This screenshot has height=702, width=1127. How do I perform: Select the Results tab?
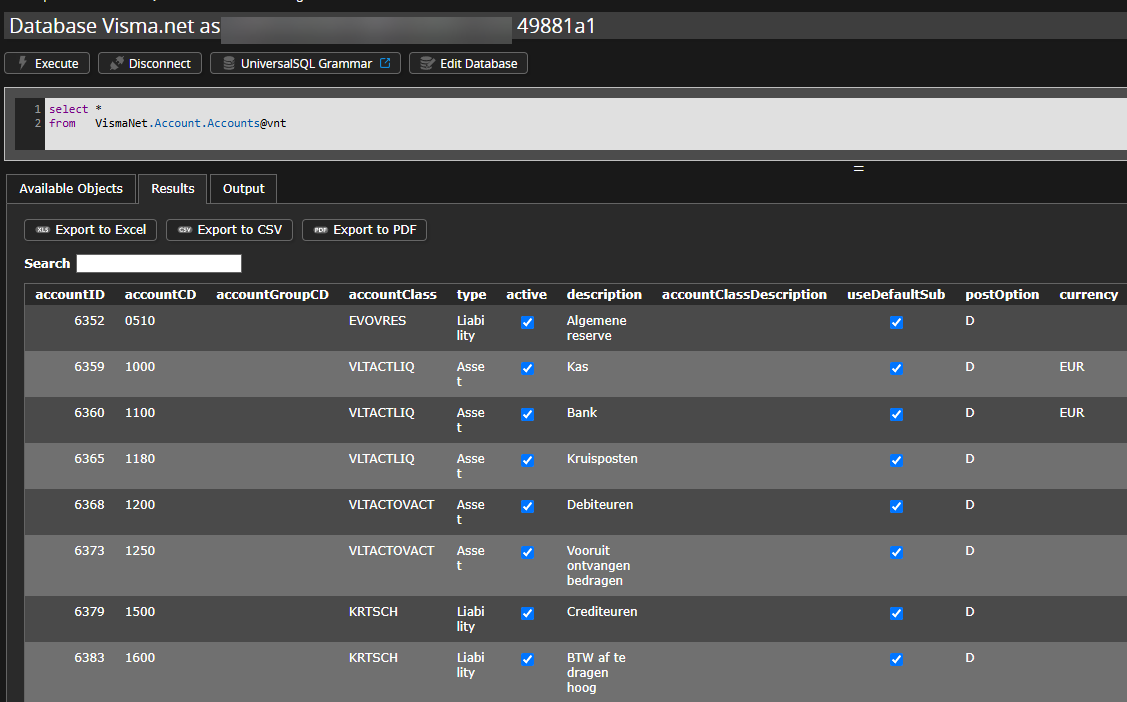(x=172, y=189)
